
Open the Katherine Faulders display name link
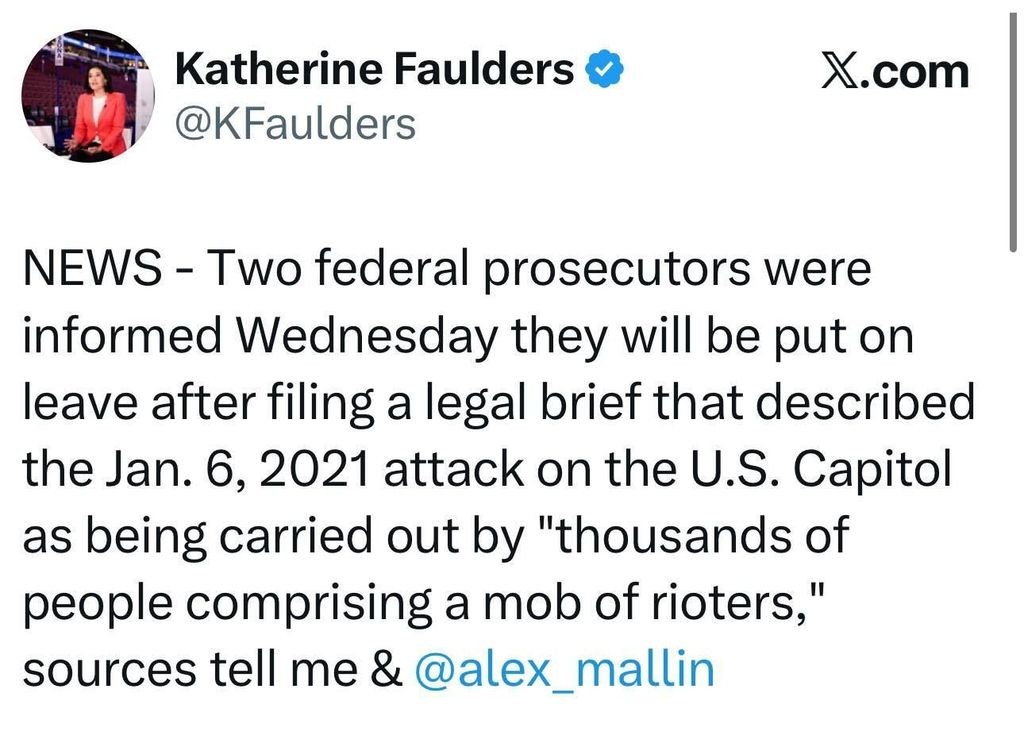(x=374, y=71)
